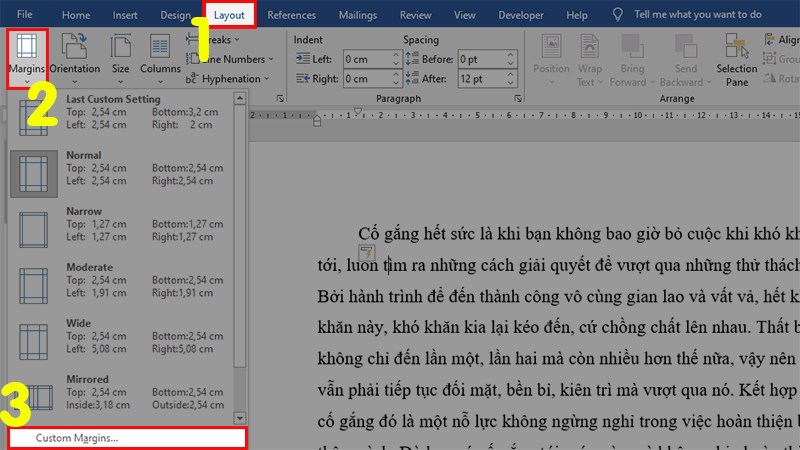
Task: Switch to the Review tab
Action: tap(415, 15)
